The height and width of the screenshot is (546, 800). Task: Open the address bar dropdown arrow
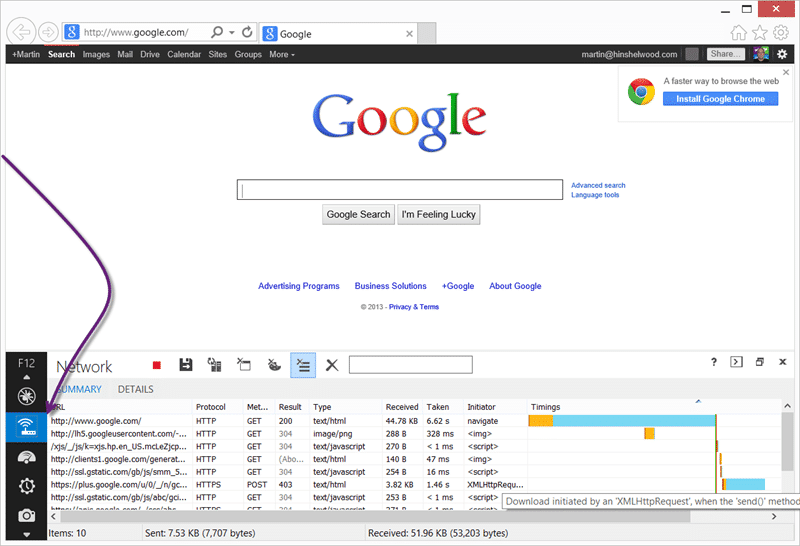pos(232,32)
